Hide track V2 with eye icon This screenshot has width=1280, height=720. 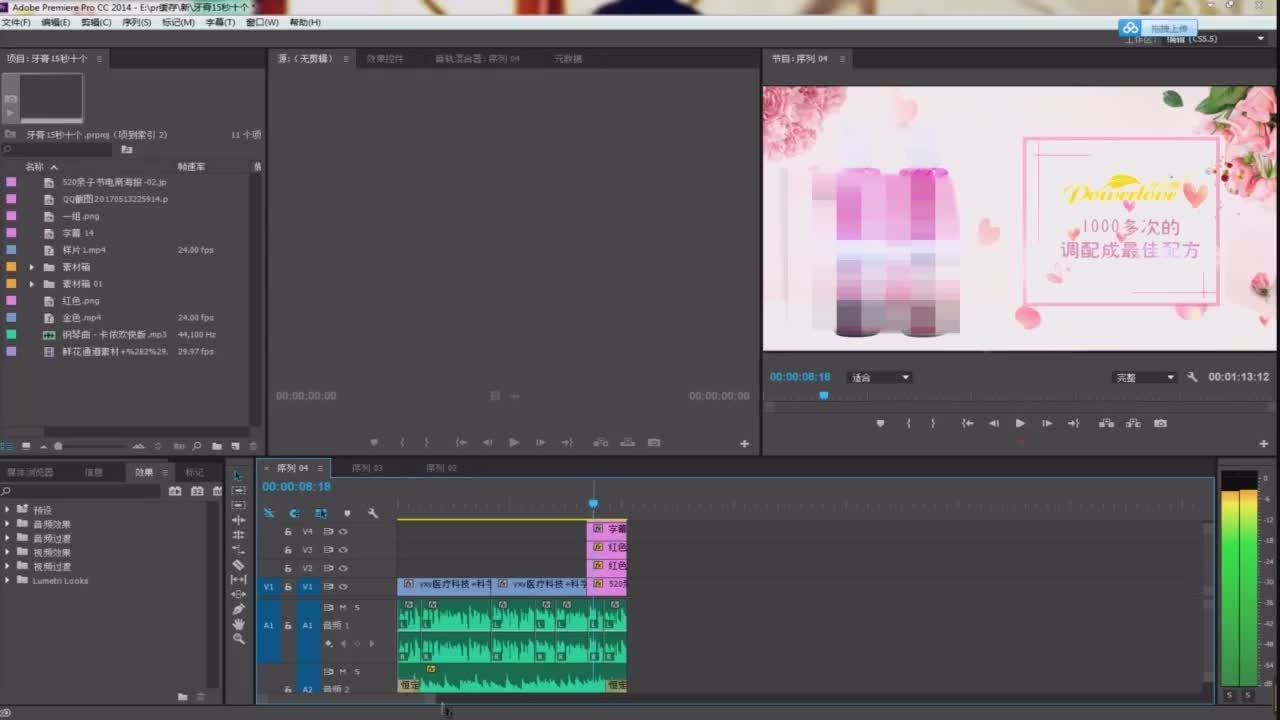click(343, 568)
